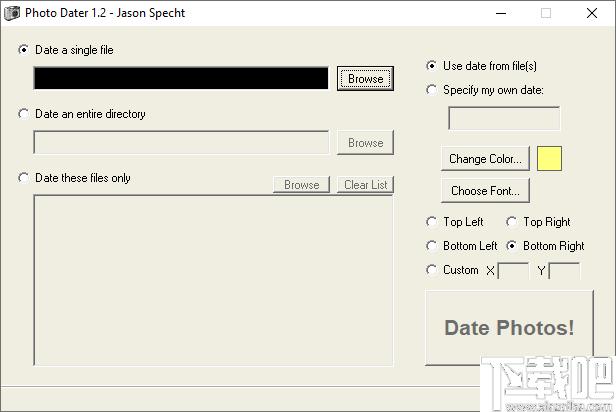Close the Photo Dater window

tap(592, 13)
